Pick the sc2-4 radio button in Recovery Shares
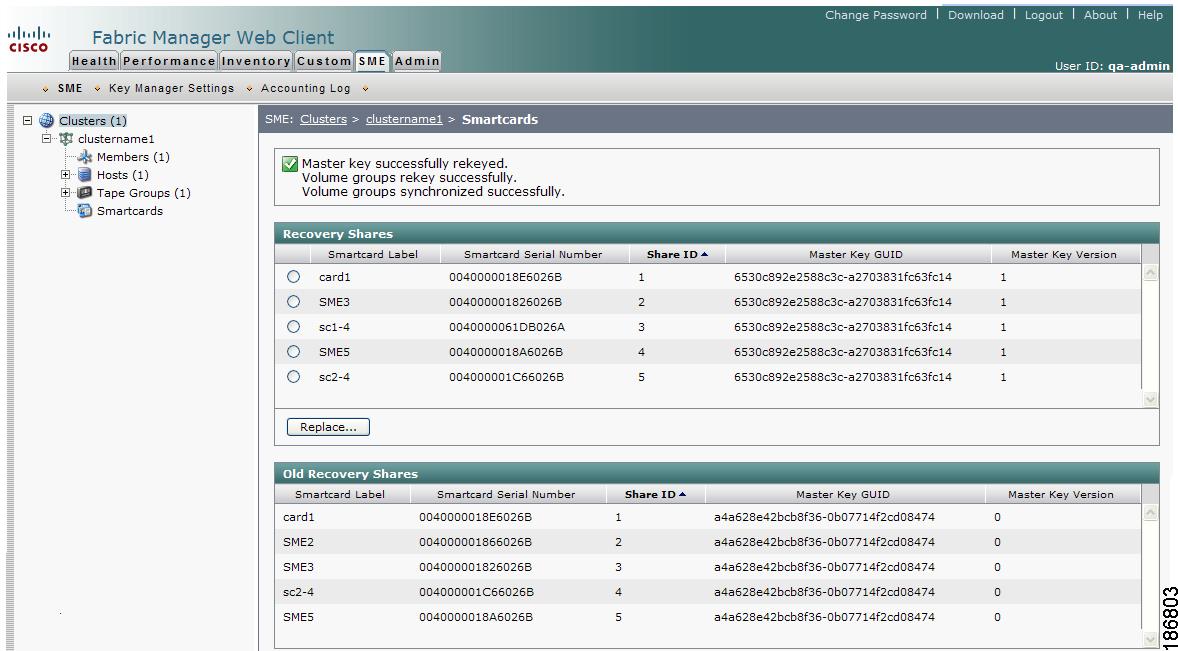Image resolution: width=1178 pixels, height=651 pixels. [293, 376]
